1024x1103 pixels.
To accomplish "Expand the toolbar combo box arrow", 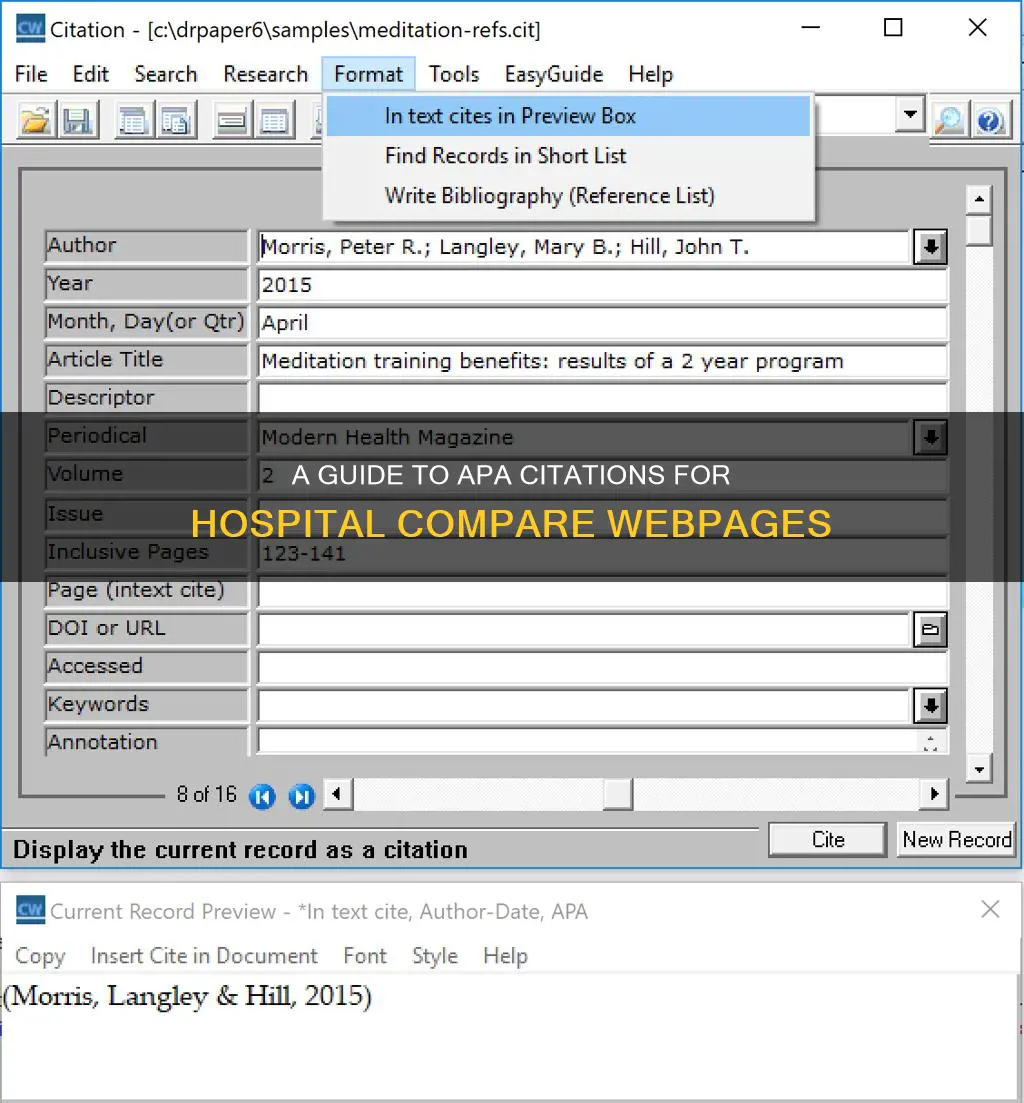I will [910, 114].
